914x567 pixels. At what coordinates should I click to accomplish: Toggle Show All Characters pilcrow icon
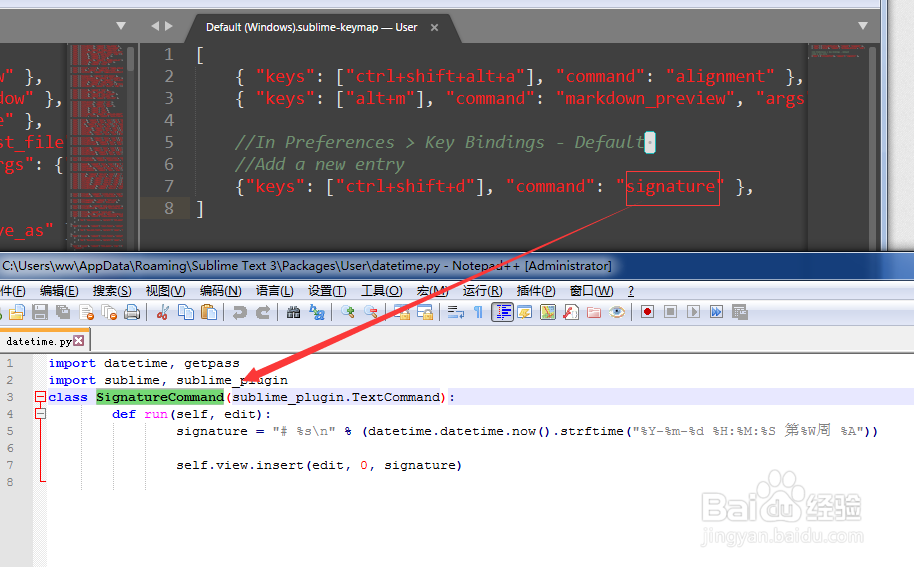[x=478, y=312]
